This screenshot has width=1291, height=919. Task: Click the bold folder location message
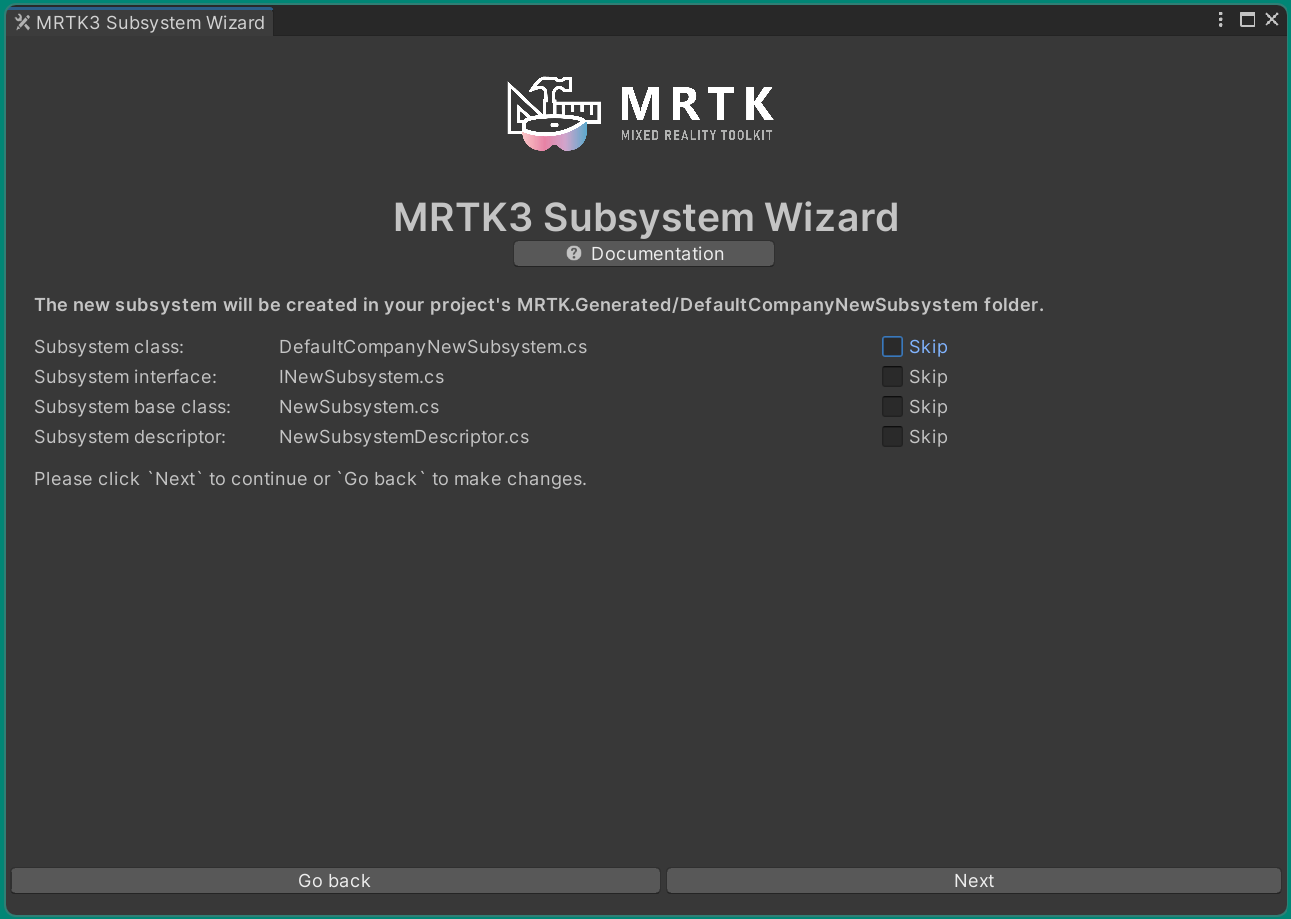(539, 305)
